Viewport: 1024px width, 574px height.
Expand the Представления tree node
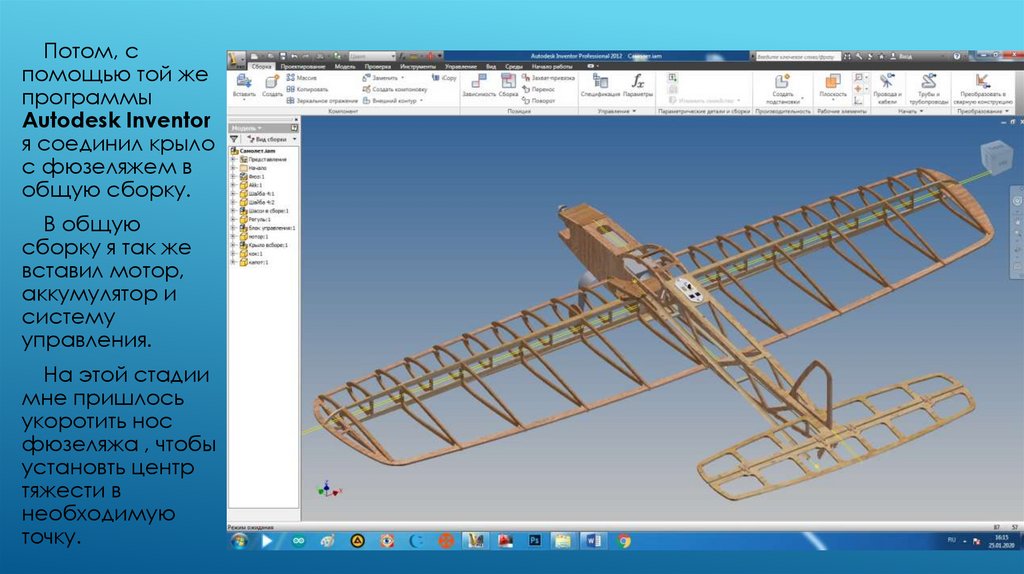click(x=233, y=160)
